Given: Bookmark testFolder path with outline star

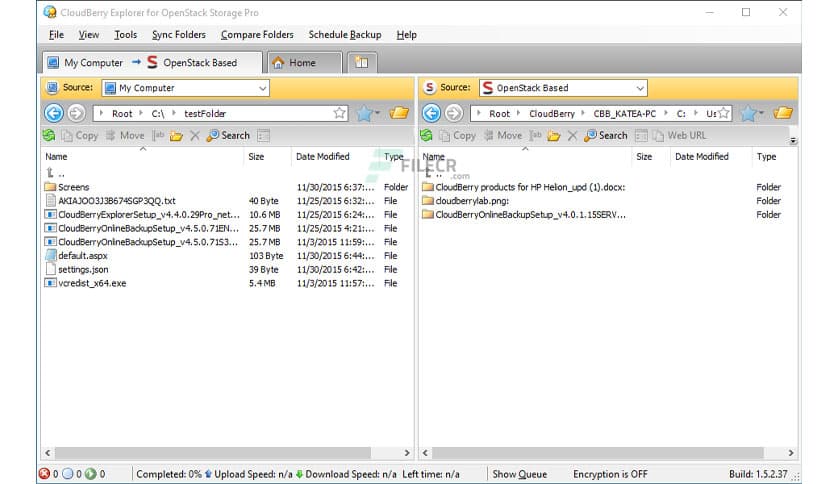Looking at the screenshot, I should (339, 113).
